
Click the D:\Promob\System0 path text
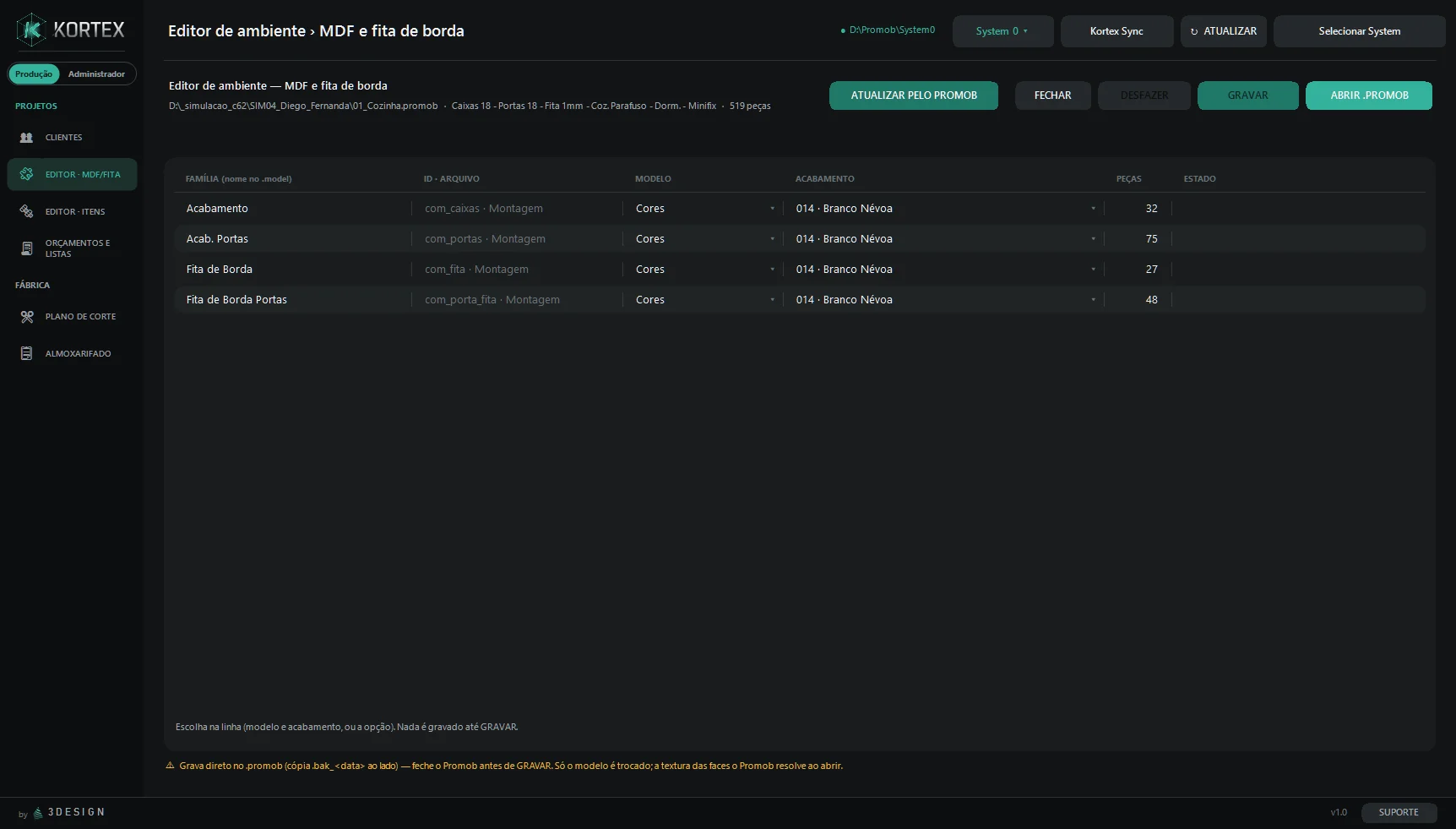[x=892, y=30]
